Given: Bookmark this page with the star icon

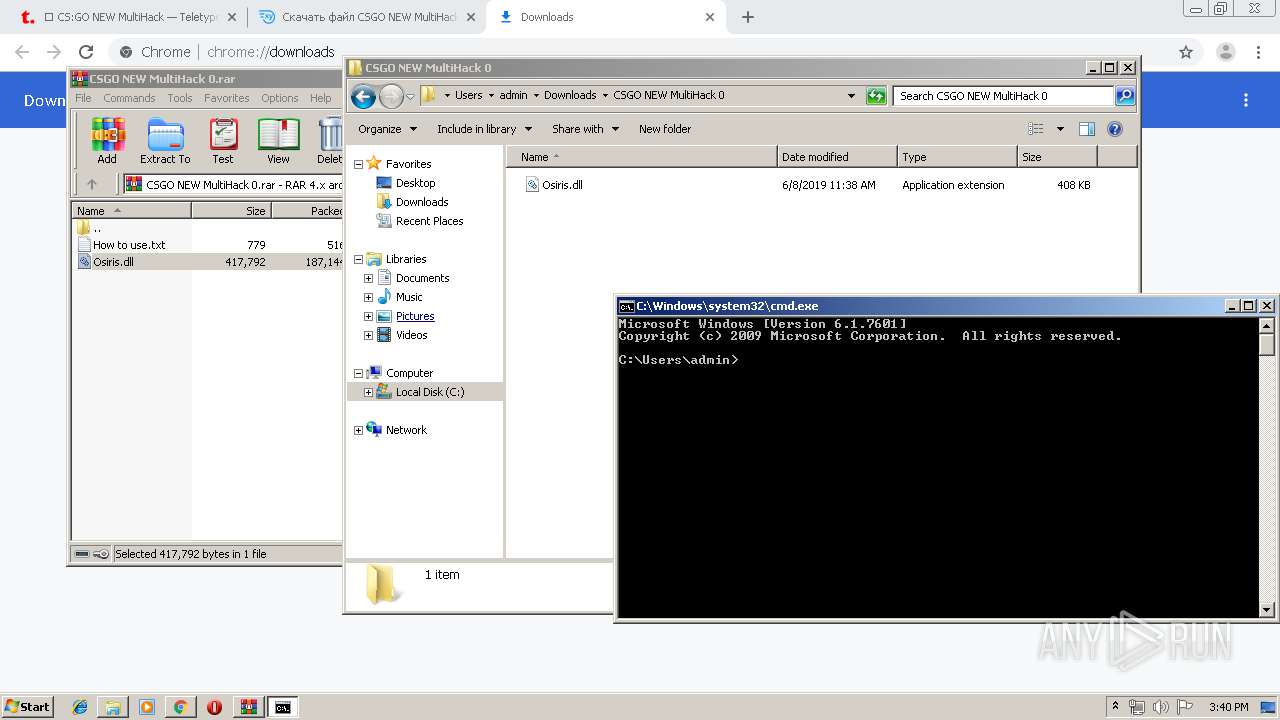Looking at the screenshot, I should click(1186, 52).
